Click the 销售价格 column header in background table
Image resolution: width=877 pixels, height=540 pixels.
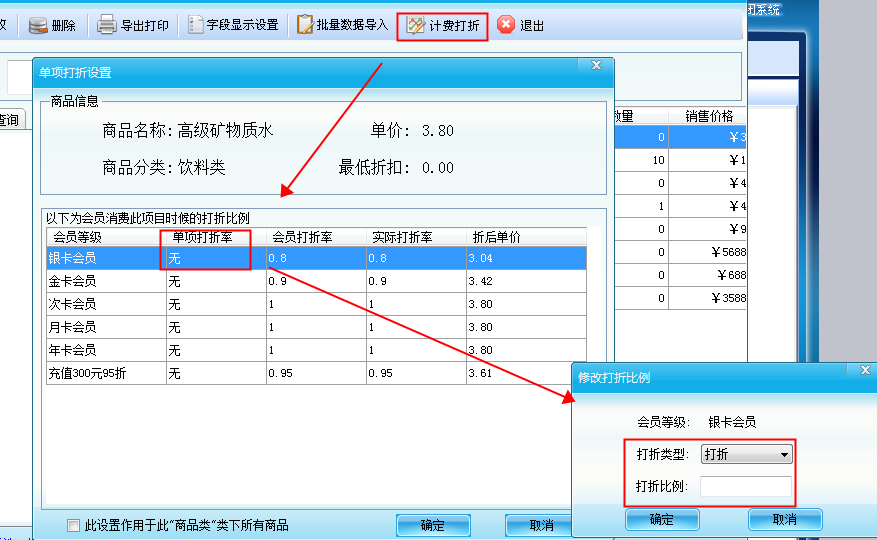click(x=708, y=116)
